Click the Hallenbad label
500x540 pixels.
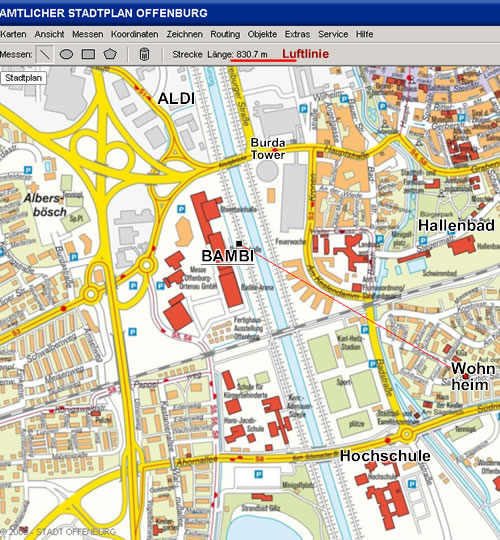(x=456, y=226)
